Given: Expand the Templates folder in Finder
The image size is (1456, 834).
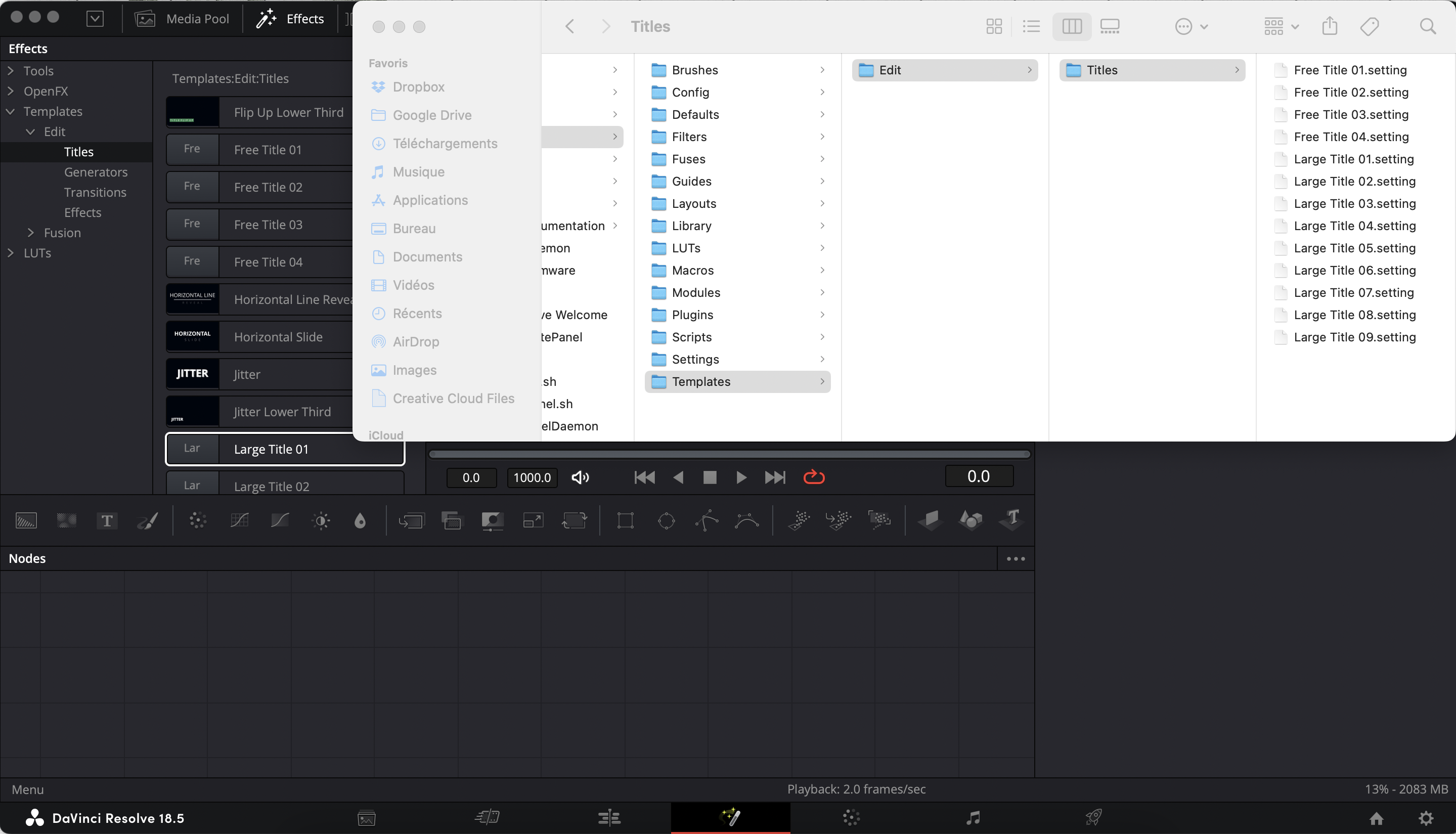Looking at the screenshot, I should [x=822, y=381].
